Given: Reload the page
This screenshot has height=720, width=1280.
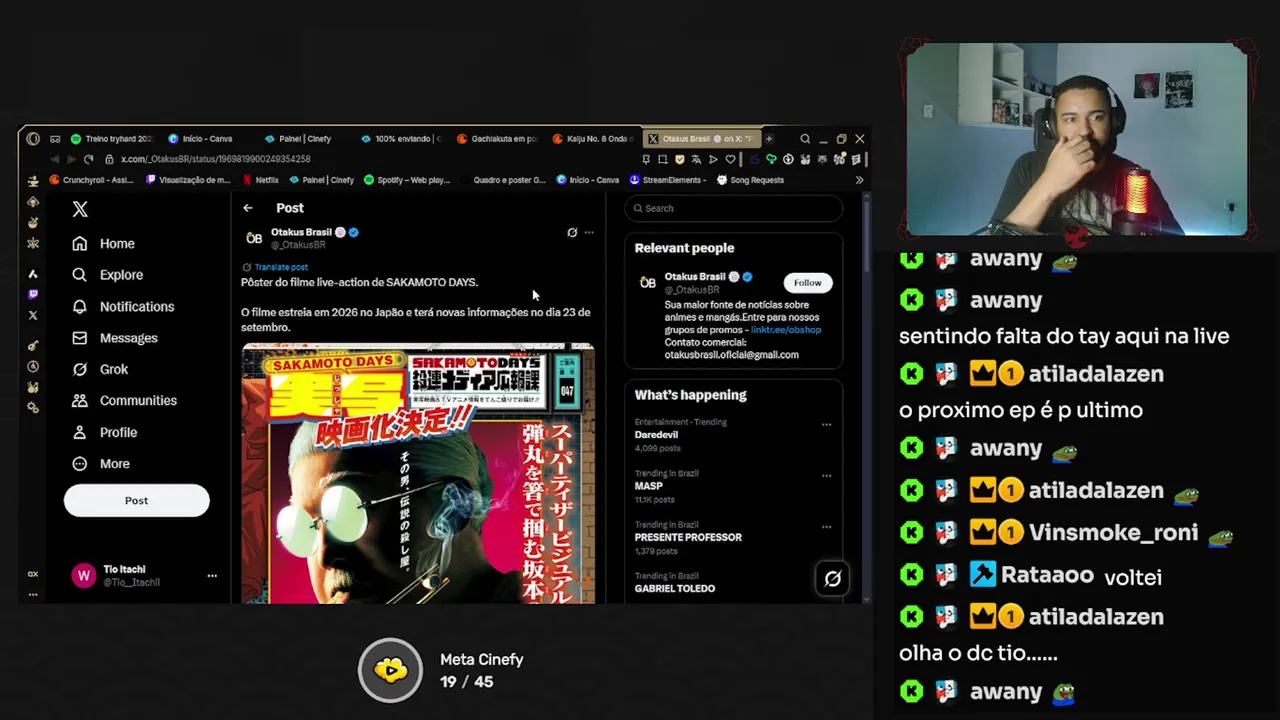Looking at the screenshot, I should click(x=88, y=159).
